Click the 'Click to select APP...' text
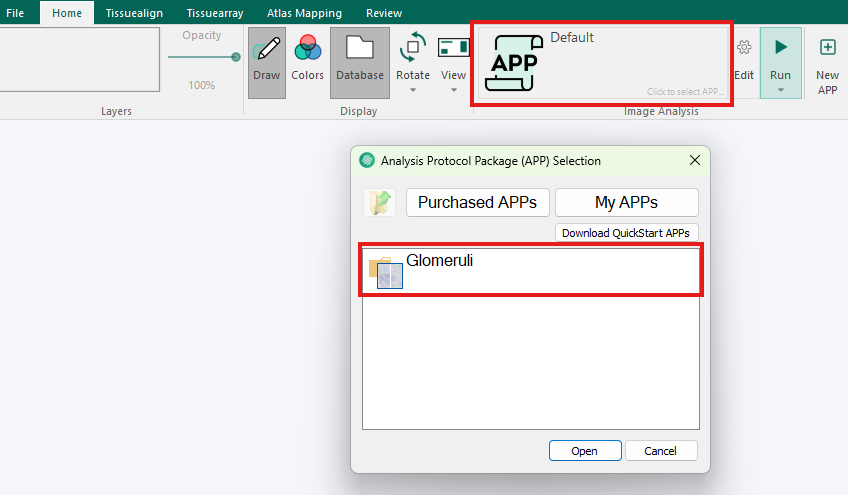848x495 pixels. (685, 91)
